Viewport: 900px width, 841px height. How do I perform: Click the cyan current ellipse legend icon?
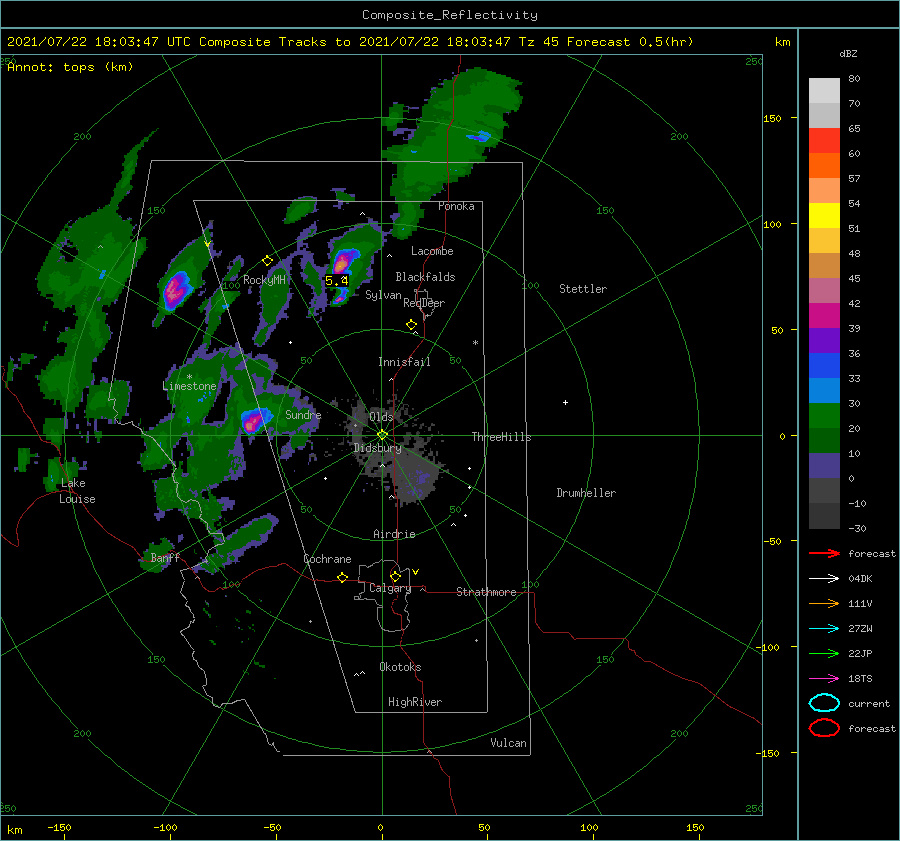pyautogui.click(x=824, y=703)
